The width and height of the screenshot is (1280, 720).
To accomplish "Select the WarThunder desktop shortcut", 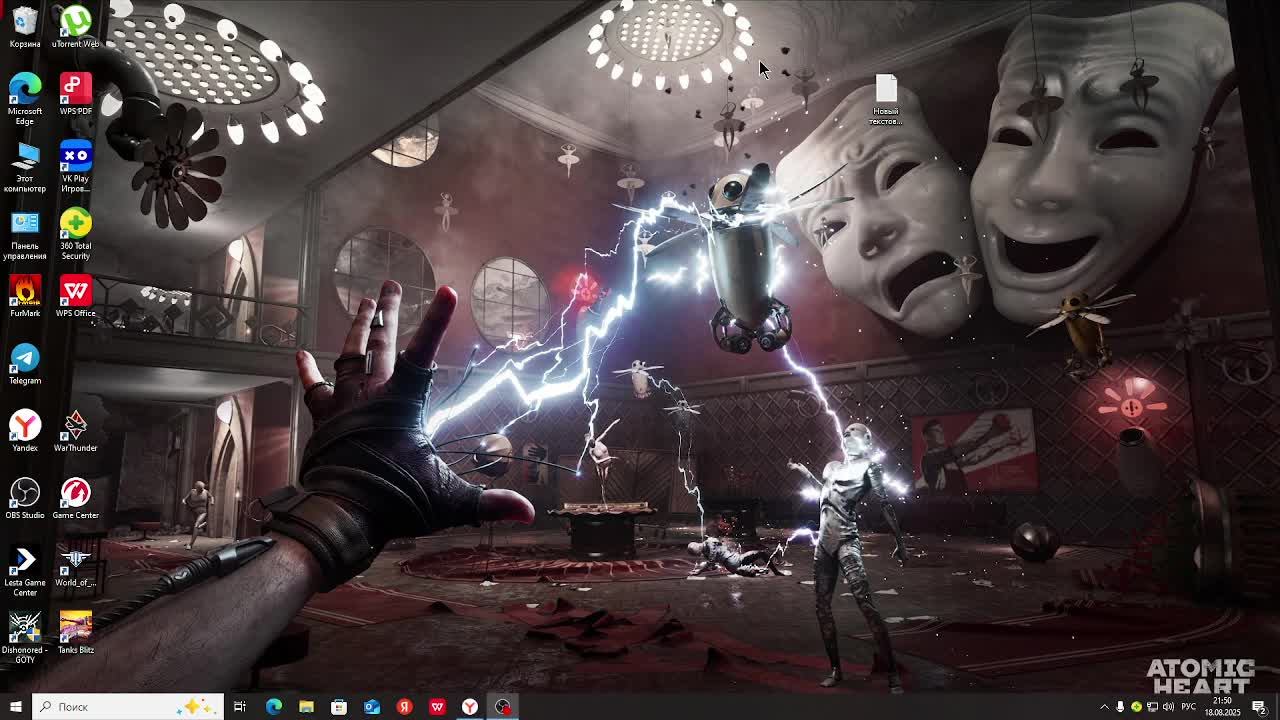I will pos(75,431).
